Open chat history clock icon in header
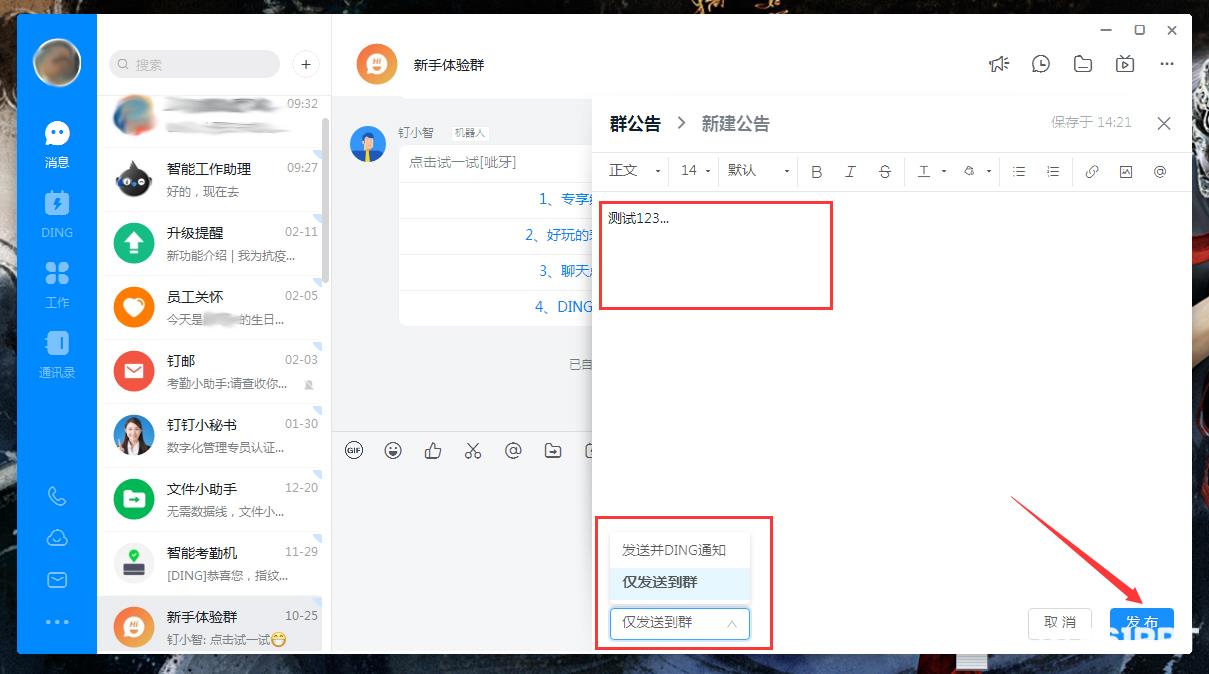The image size is (1209, 674). tap(1041, 64)
